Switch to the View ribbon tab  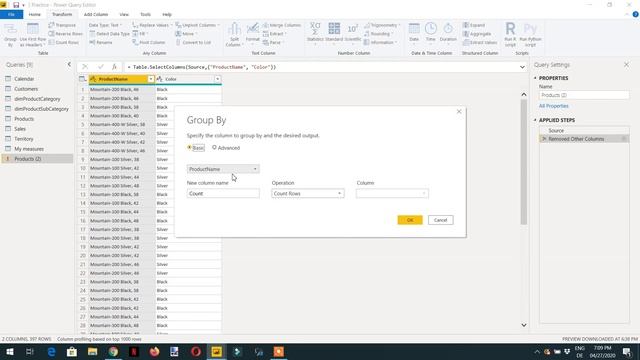coord(124,14)
